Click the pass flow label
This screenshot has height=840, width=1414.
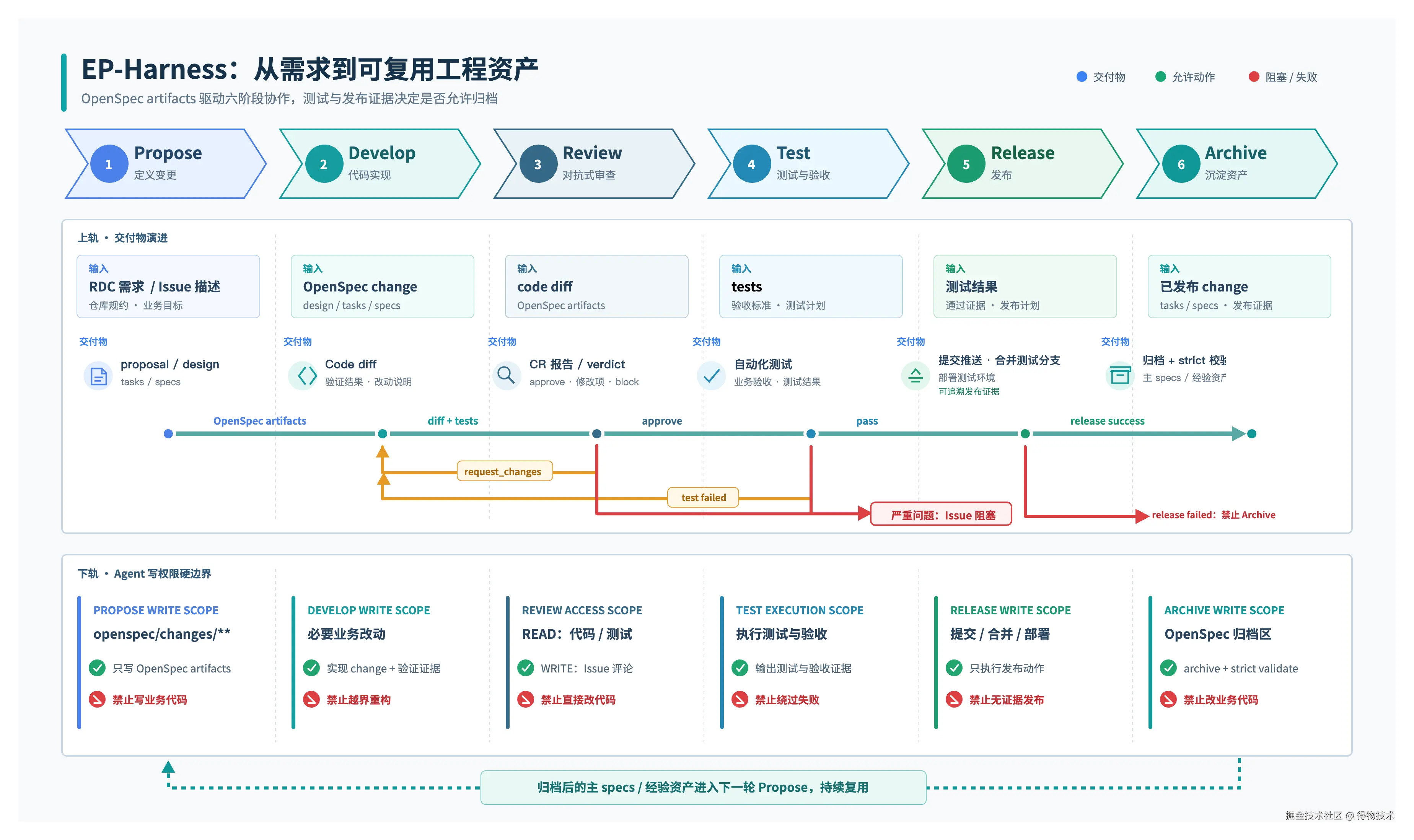point(867,421)
